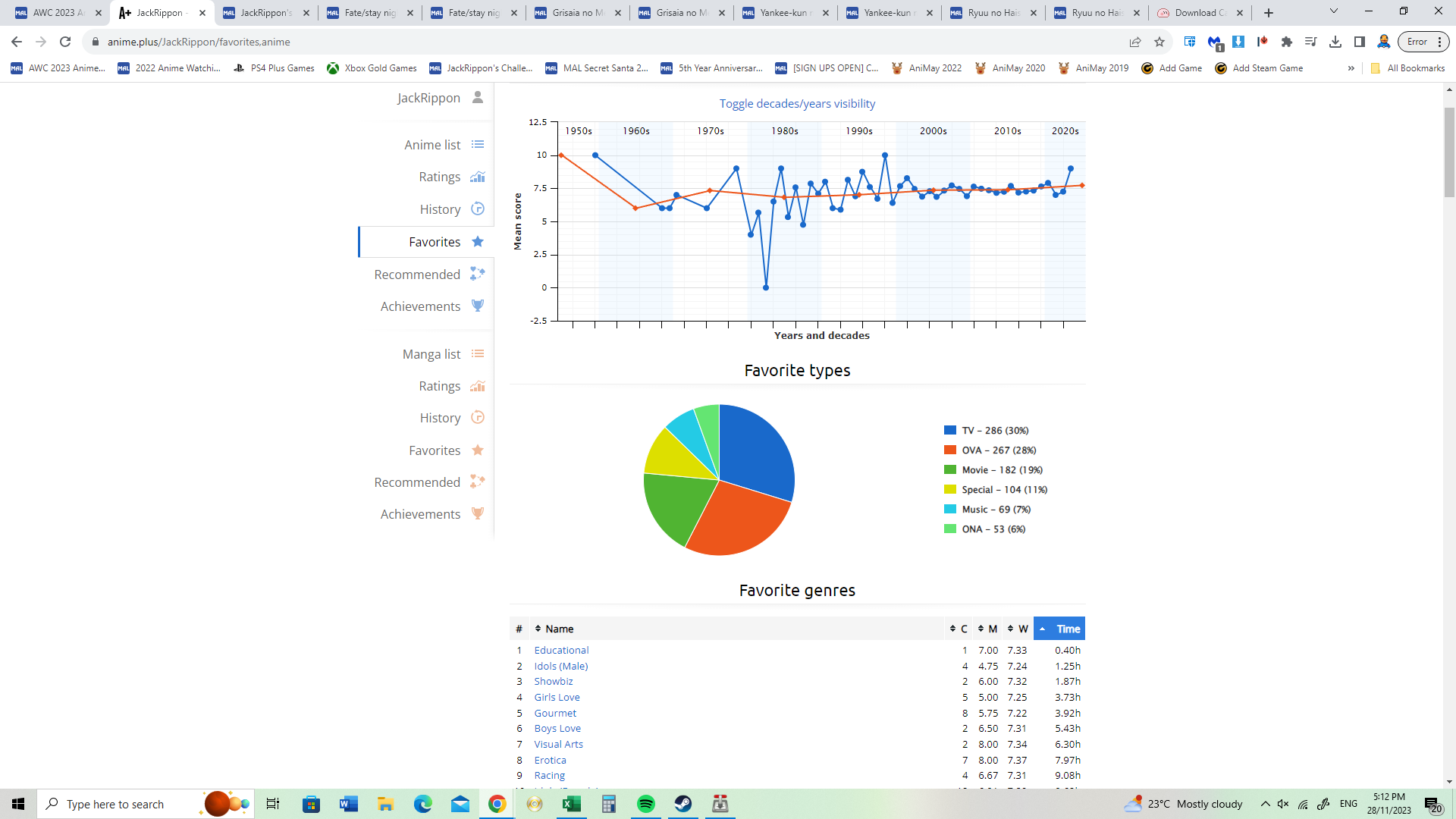Click the anime Achievements trophy icon
This screenshot has height=819, width=1456.
tap(478, 306)
